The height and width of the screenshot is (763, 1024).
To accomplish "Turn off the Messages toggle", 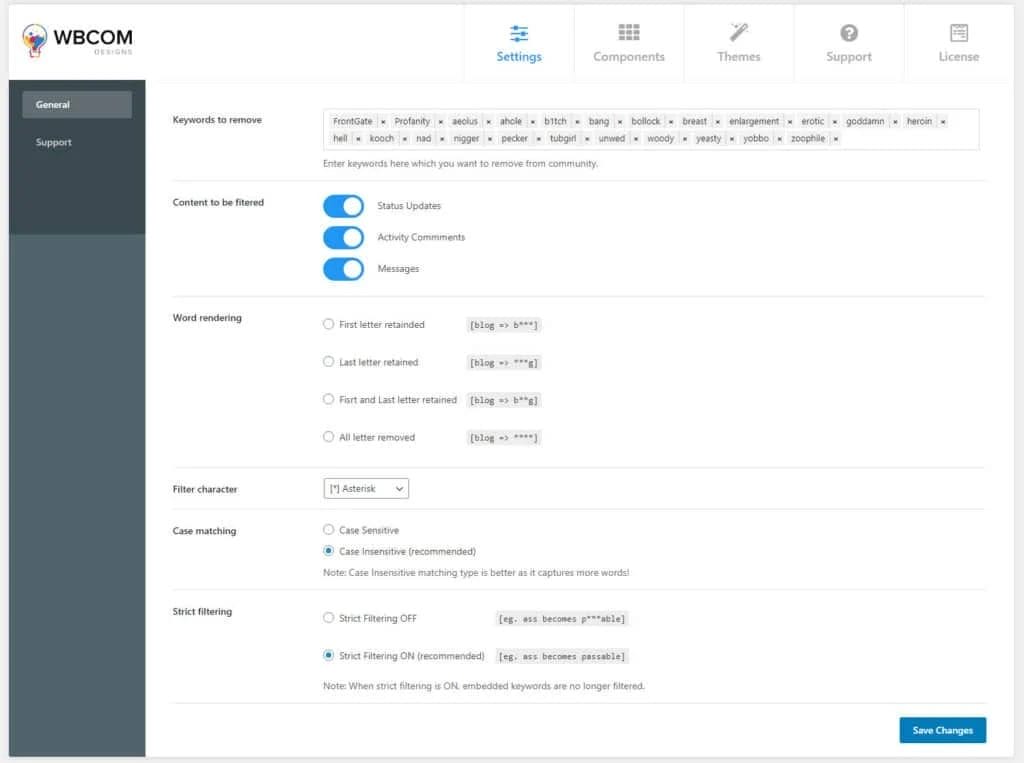I will pyautogui.click(x=343, y=269).
